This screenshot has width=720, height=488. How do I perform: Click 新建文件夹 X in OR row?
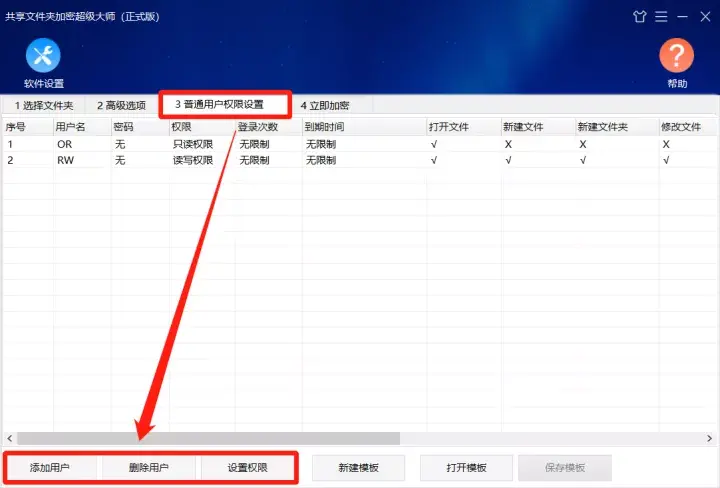(583, 144)
